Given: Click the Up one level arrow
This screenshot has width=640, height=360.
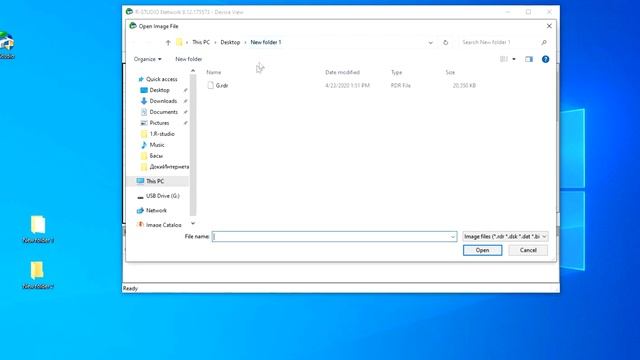Looking at the screenshot, I should 168,42.
